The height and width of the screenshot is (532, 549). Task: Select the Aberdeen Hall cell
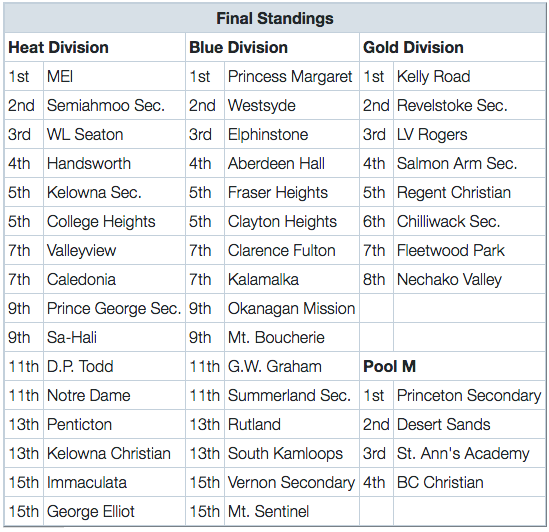(292, 163)
